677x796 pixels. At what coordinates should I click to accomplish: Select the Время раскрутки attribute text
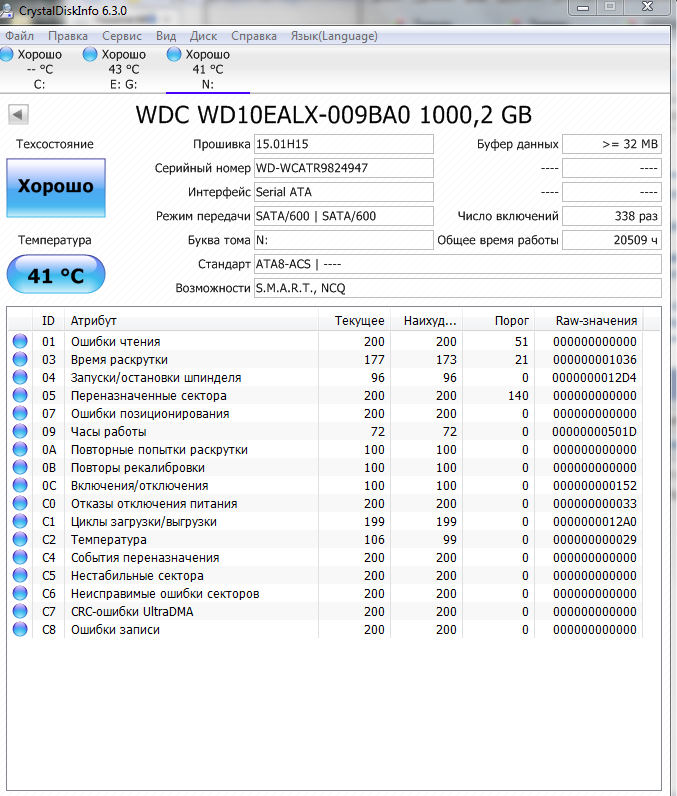(x=119, y=360)
